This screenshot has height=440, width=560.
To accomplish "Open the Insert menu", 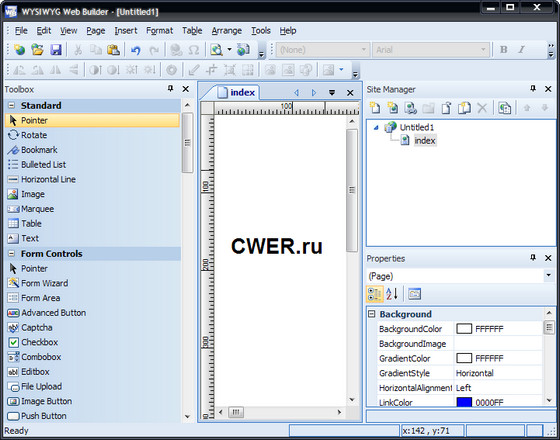I will (126, 31).
